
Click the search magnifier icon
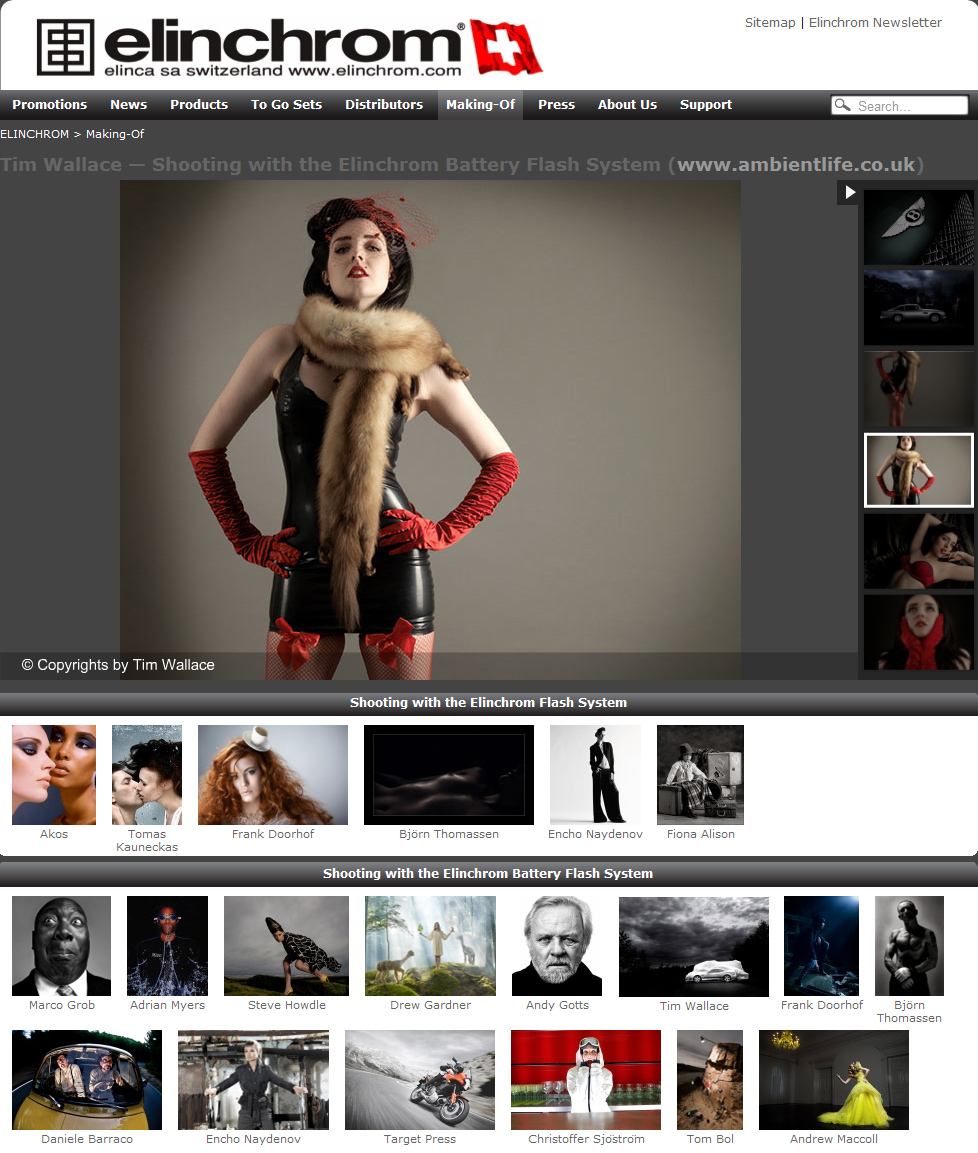(x=843, y=105)
